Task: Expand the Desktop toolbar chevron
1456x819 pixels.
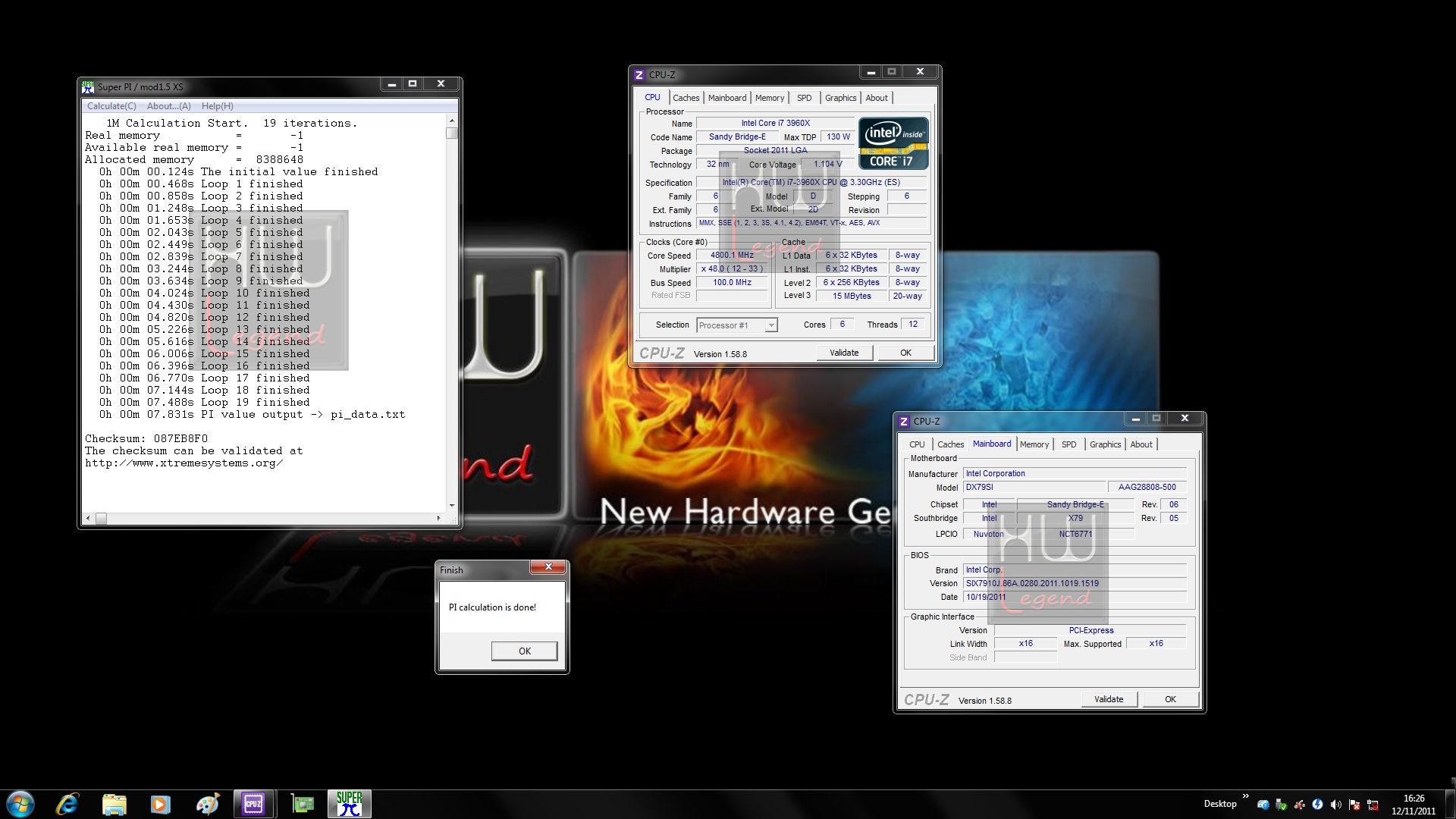Action: pyautogui.click(x=1245, y=796)
